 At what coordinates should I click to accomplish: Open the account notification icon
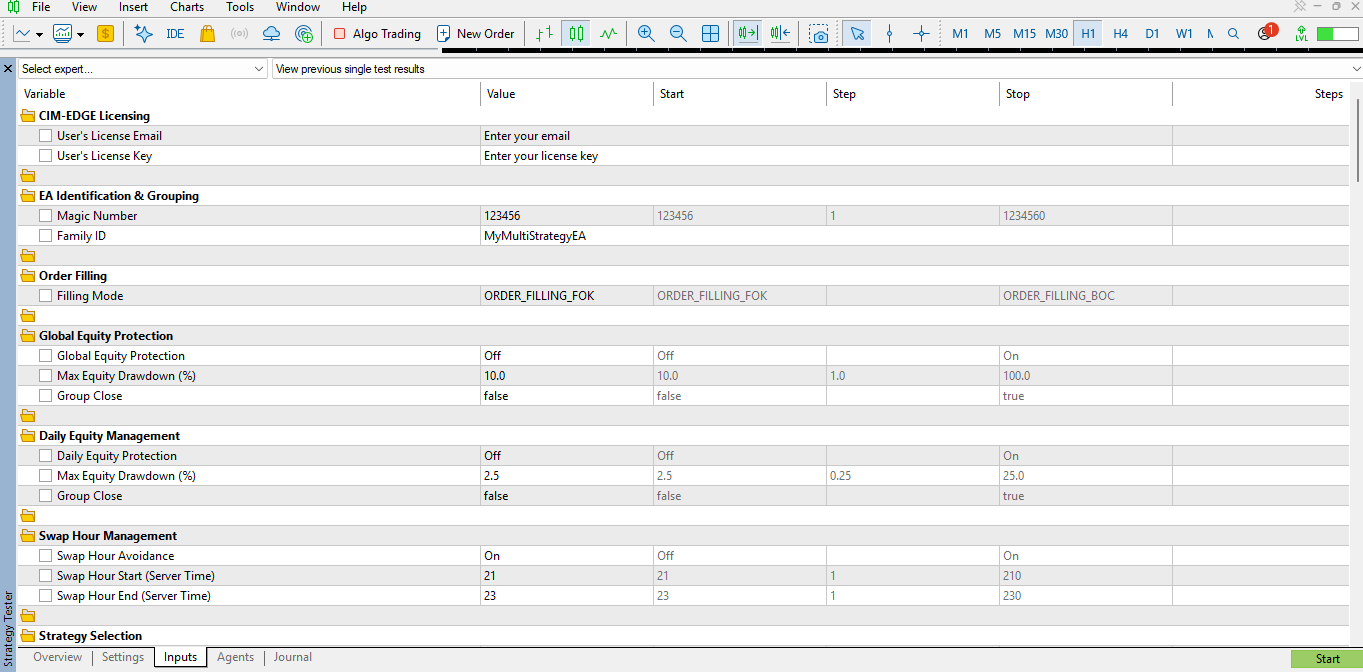(x=1266, y=33)
